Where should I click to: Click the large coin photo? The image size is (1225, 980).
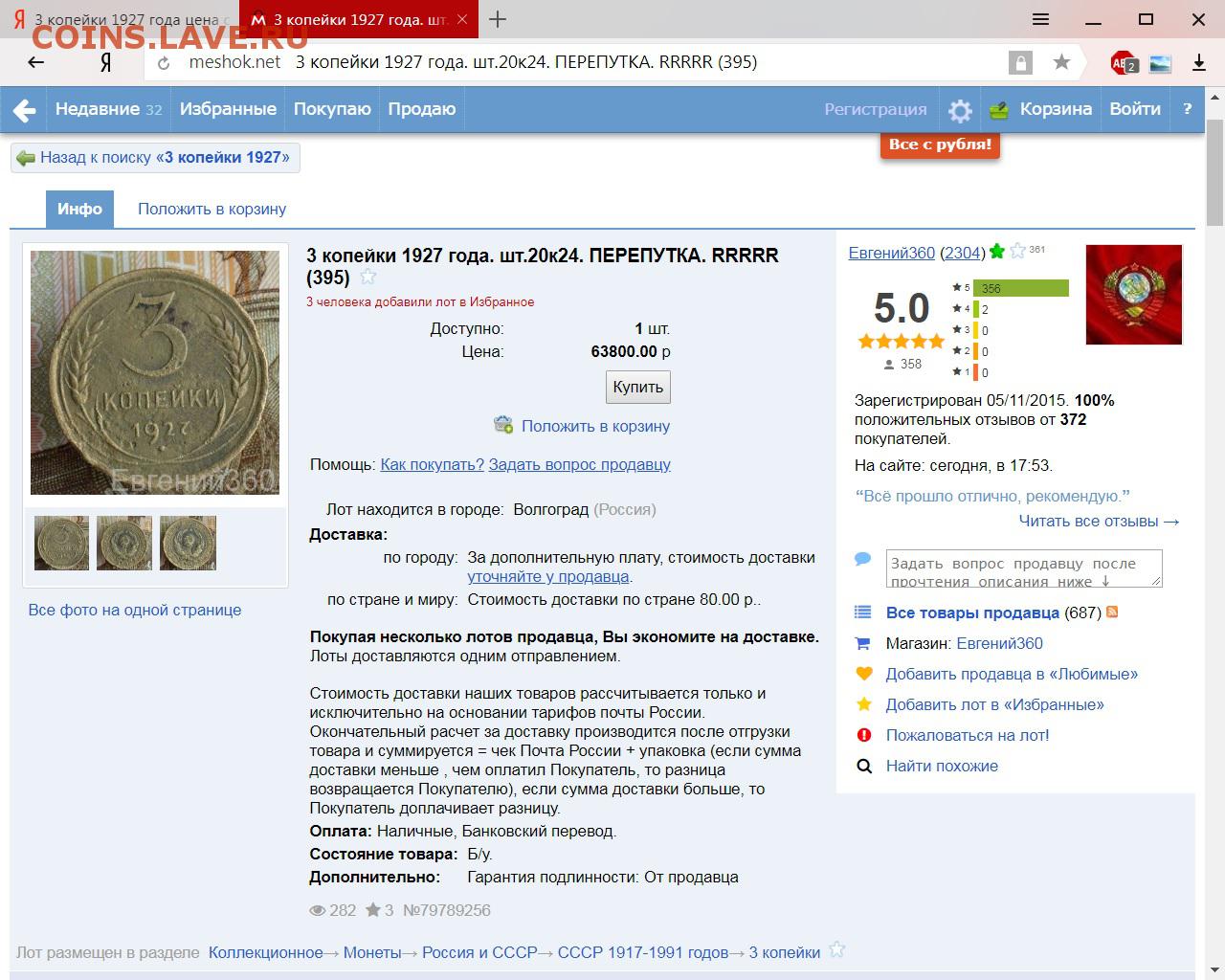(155, 372)
